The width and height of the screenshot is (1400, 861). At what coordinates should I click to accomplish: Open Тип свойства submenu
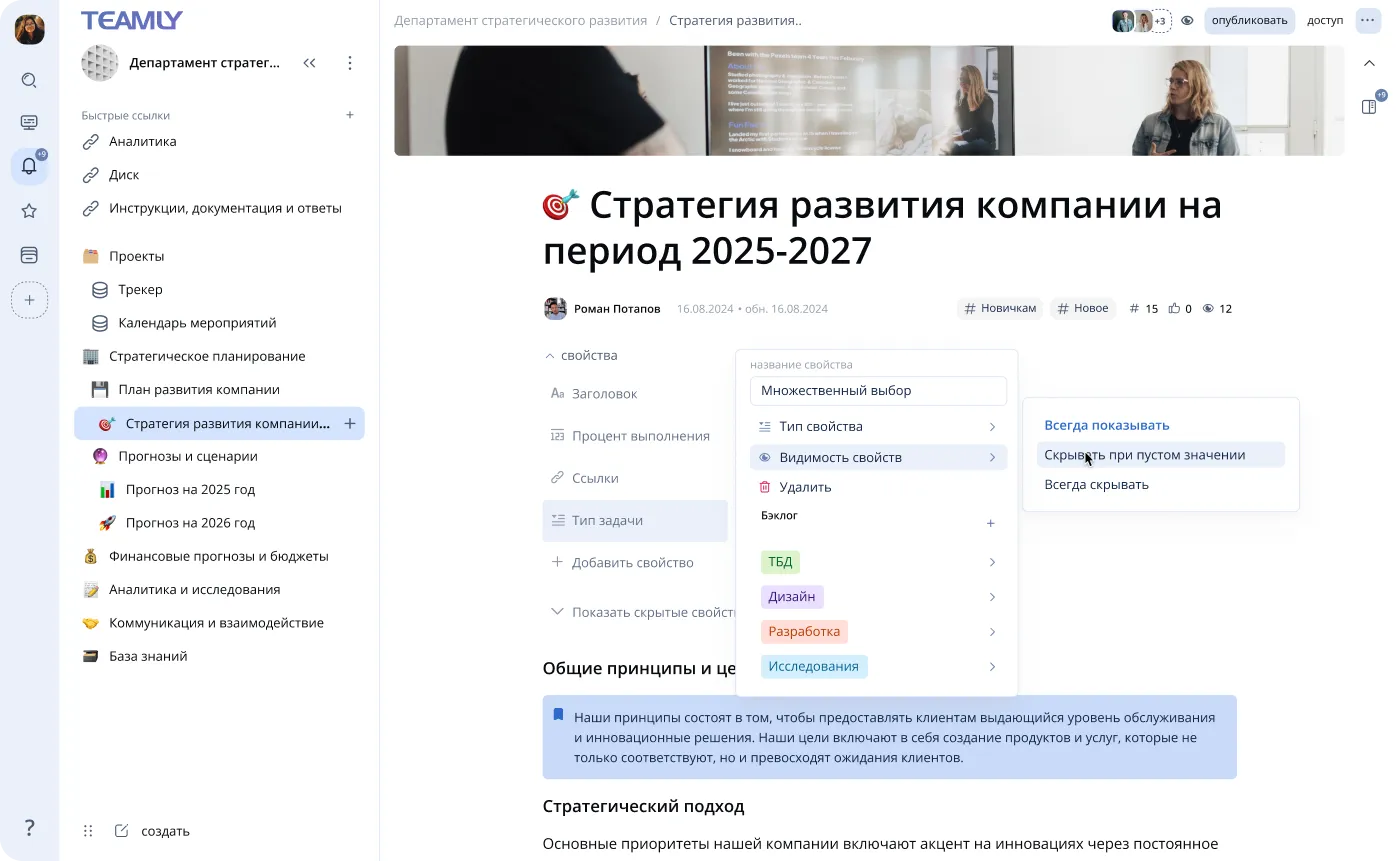878,427
